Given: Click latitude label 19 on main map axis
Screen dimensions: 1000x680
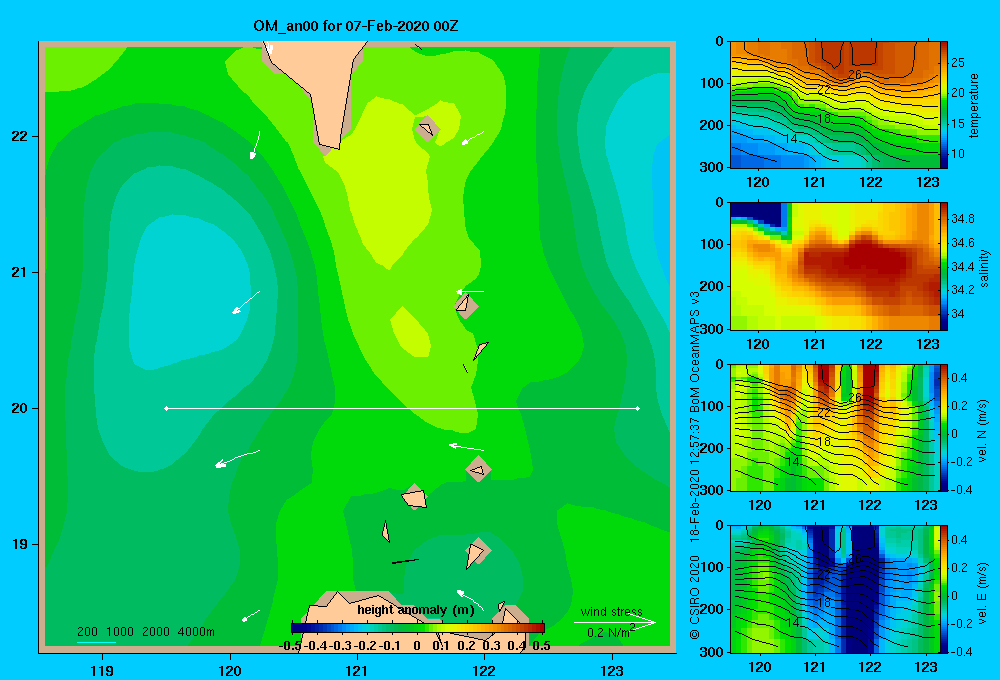Looking at the screenshot, I should point(19,544).
